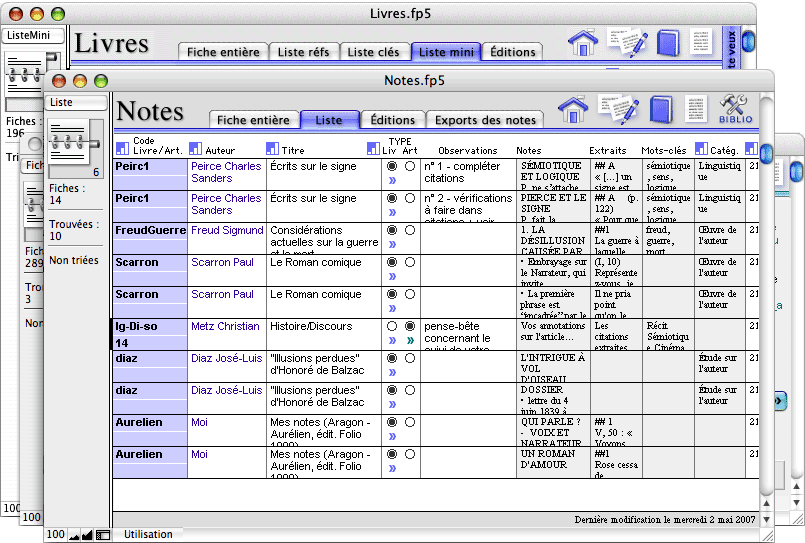Select Art radio for first Peirc1 row
This screenshot has height=543, width=805.
tap(410, 166)
